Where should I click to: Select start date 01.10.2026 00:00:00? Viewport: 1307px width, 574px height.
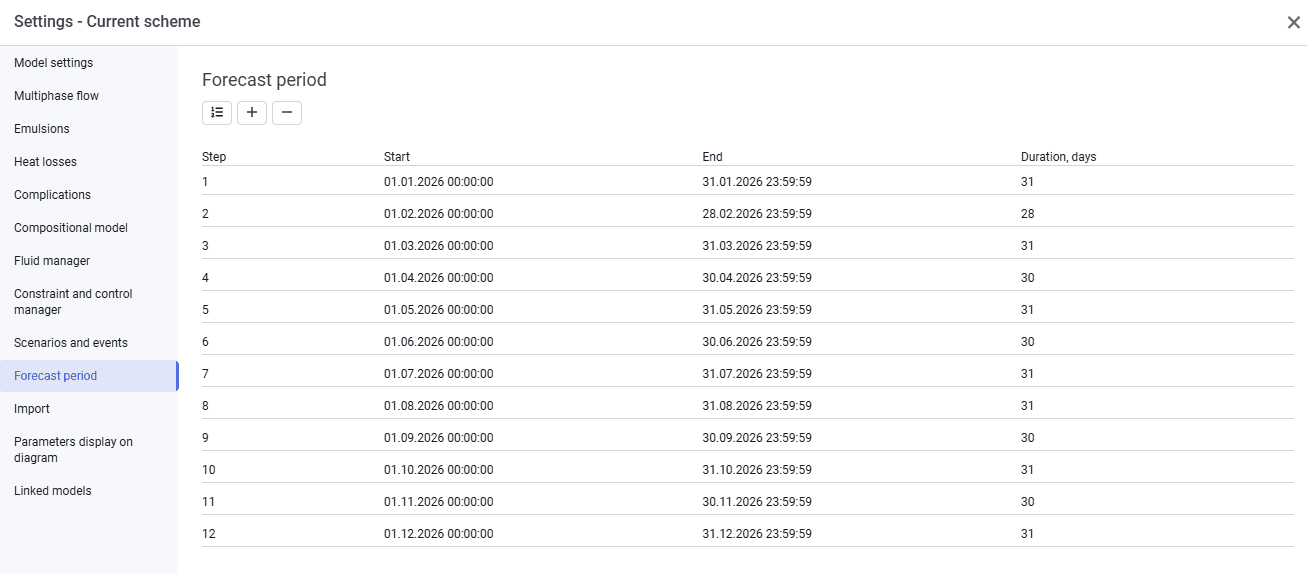438,470
